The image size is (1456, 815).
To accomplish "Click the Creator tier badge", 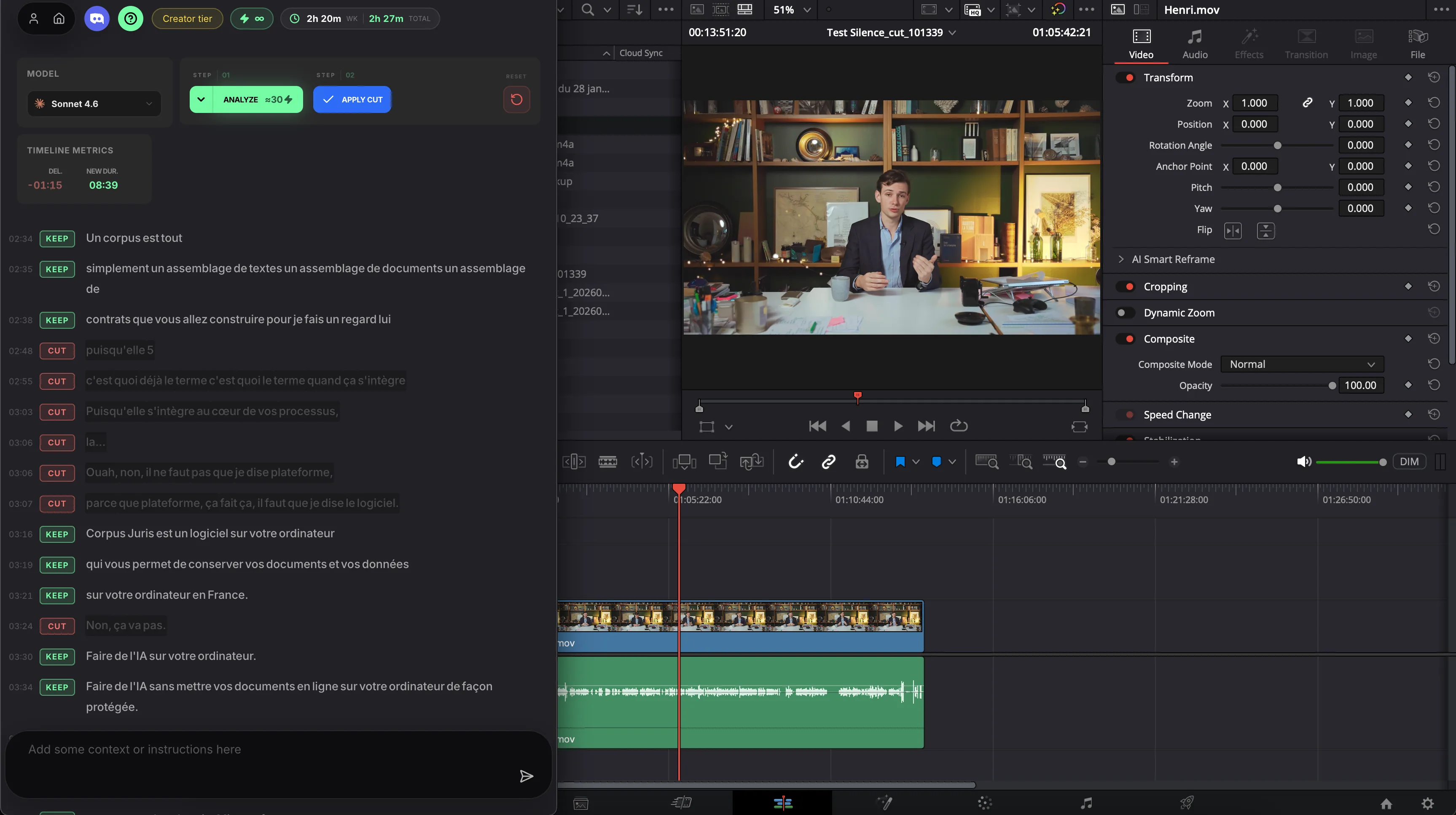I will [x=187, y=19].
